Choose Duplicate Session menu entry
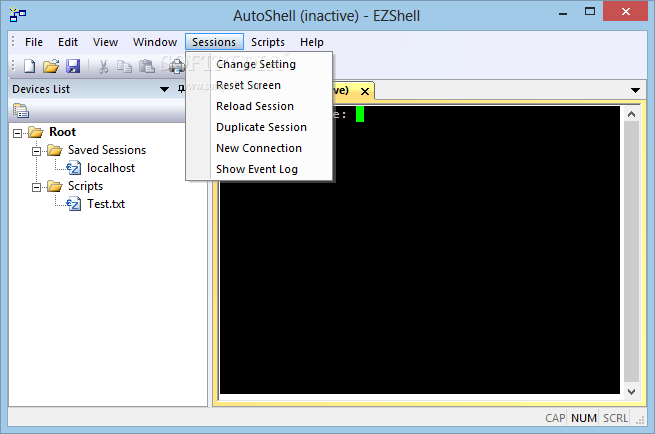The width and height of the screenshot is (655, 434). [259, 127]
